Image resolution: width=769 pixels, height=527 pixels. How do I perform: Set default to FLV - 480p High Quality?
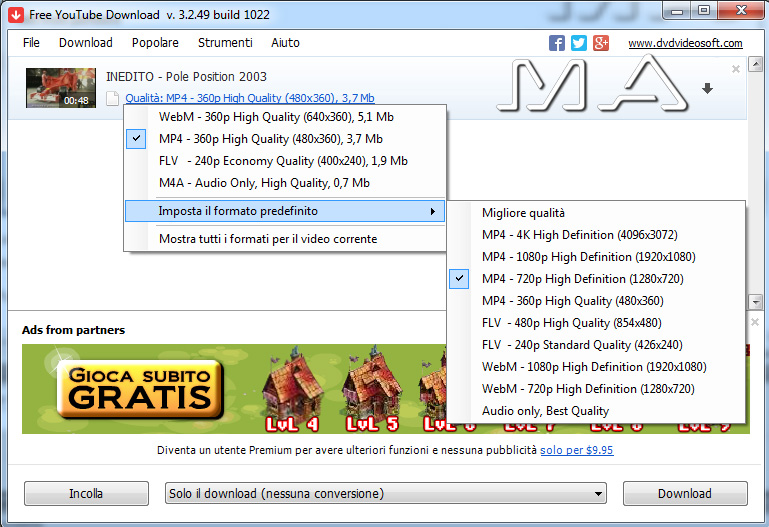[596, 323]
